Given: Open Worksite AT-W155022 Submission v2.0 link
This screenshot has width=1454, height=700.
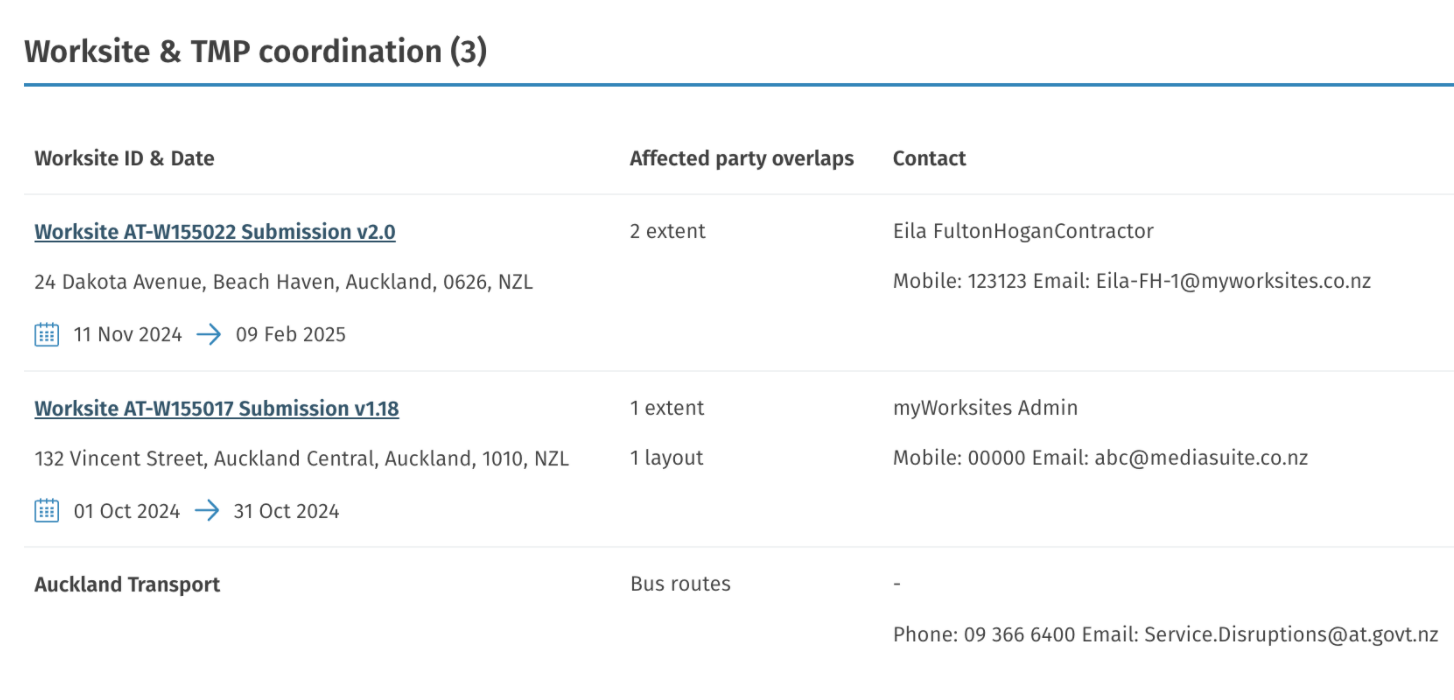Looking at the screenshot, I should [x=215, y=232].
